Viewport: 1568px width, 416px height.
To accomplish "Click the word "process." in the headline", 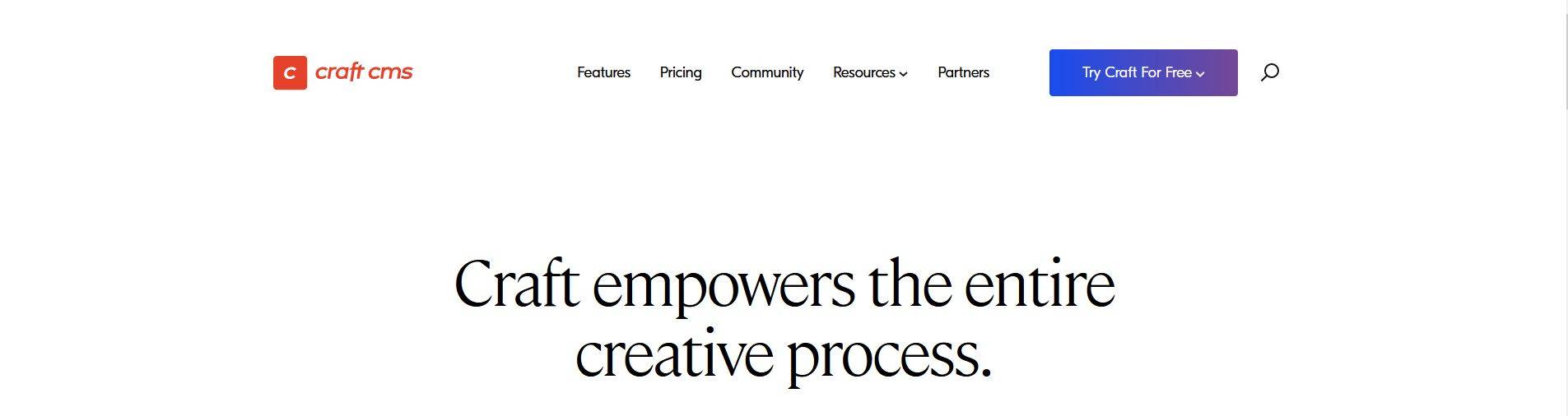I will pos(889,357).
